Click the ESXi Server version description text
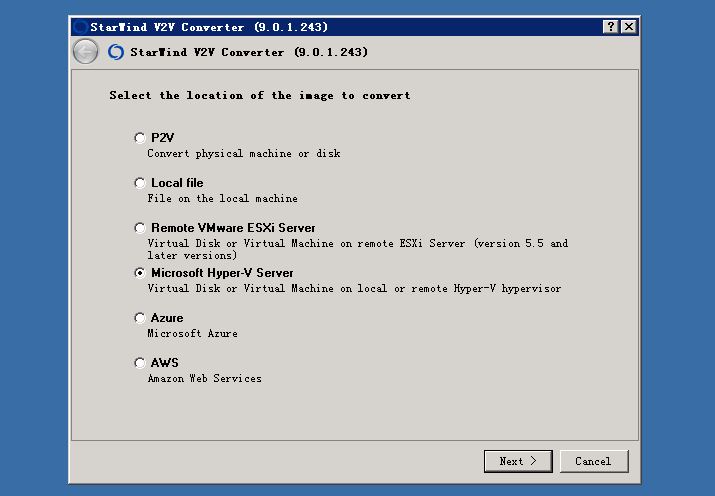 click(x=358, y=249)
